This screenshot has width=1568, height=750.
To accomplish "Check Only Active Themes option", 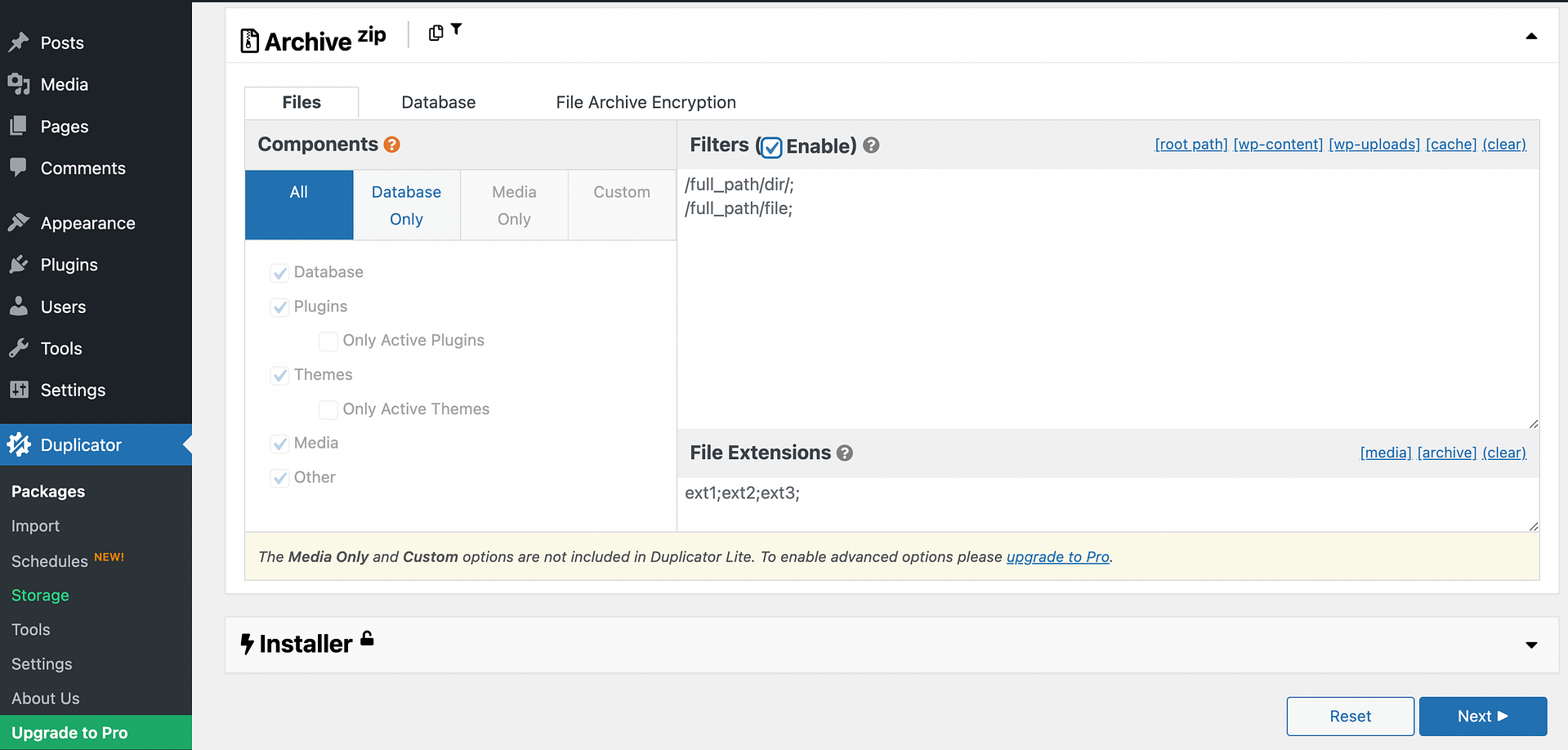I will tap(328, 409).
